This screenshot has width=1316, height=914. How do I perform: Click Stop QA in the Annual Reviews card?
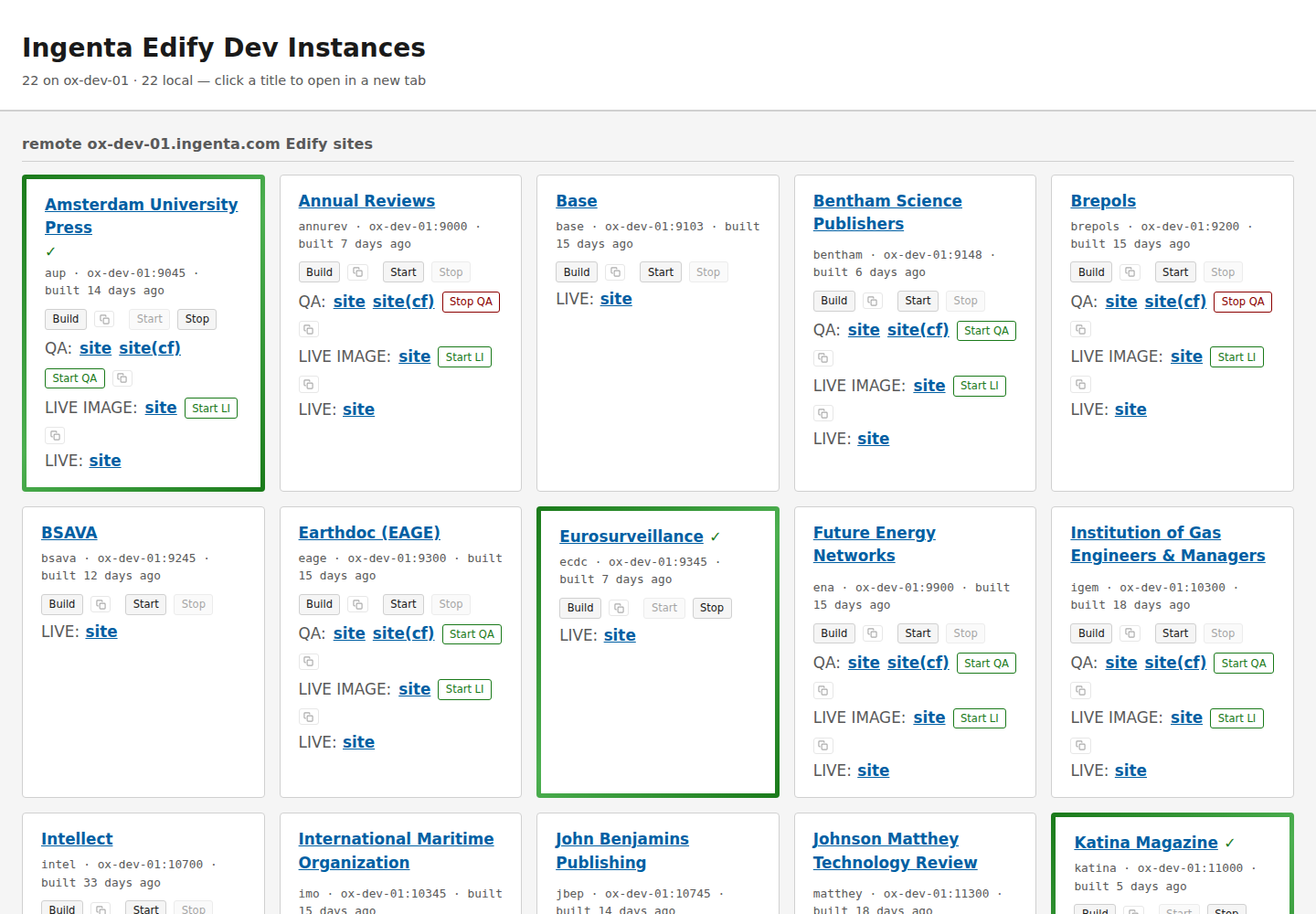pos(471,302)
